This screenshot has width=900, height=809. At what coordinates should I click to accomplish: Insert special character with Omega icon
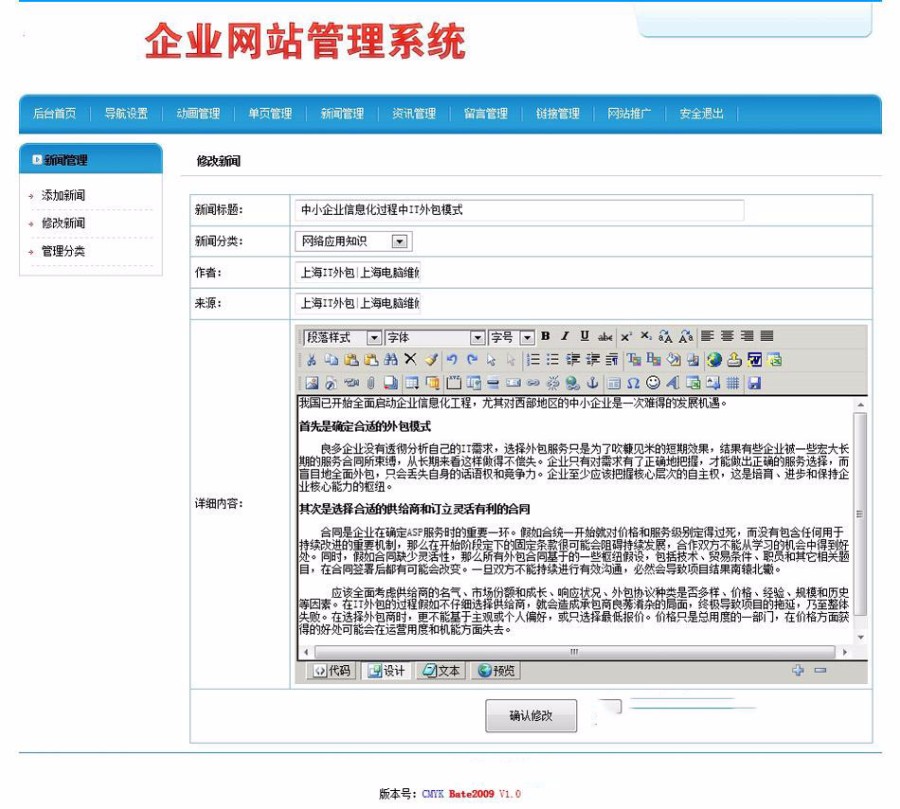point(633,383)
